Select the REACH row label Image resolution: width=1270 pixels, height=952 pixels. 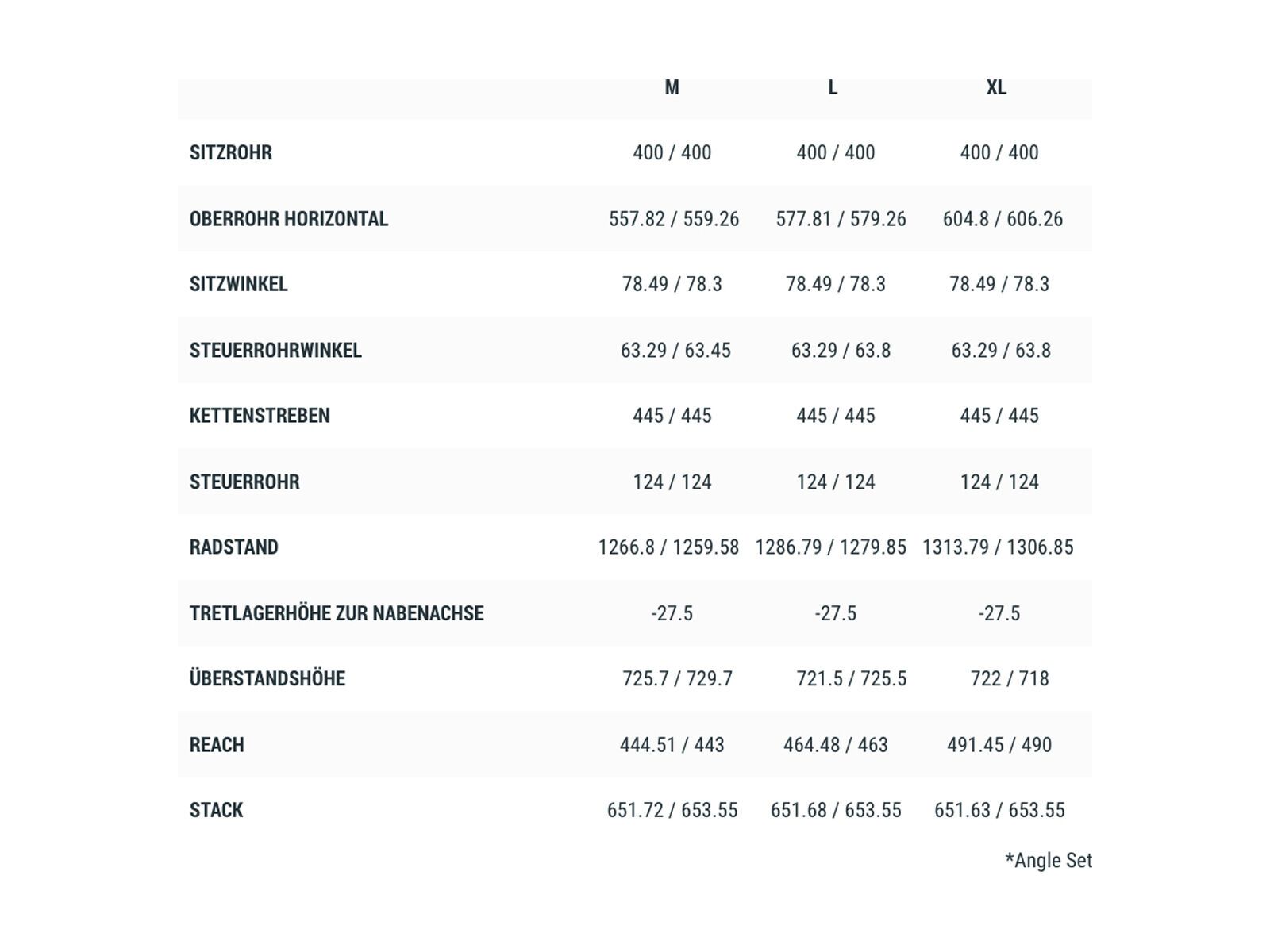[217, 745]
